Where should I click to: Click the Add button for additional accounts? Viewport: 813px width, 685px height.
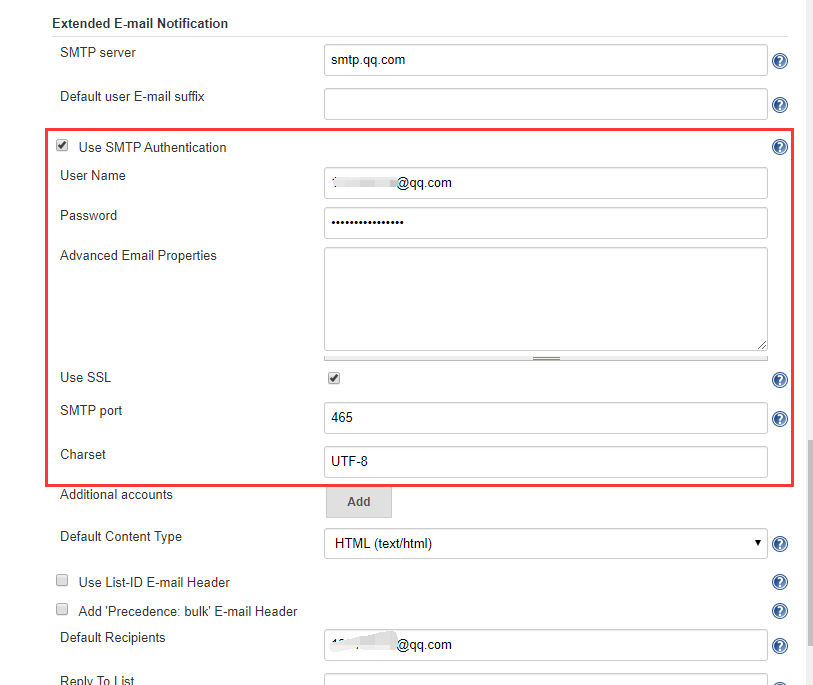pos(358,502)
